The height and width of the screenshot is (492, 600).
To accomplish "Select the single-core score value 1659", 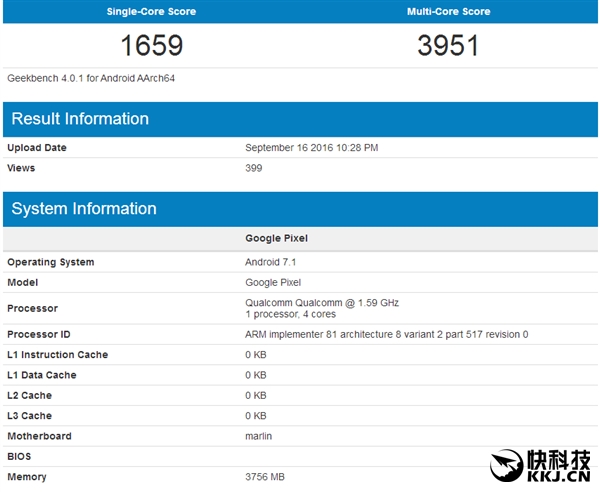I will click(151, 45).
